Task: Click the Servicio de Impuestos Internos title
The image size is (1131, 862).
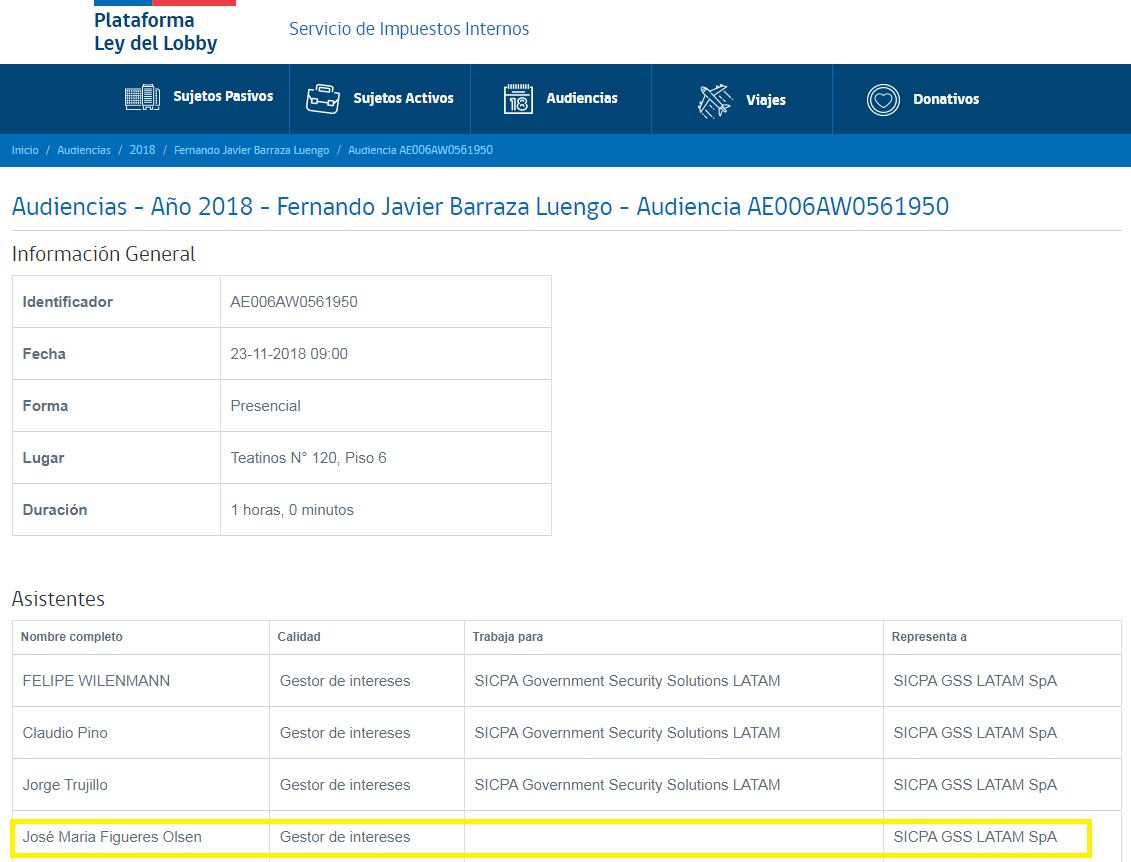Action: tap(409, 29)
